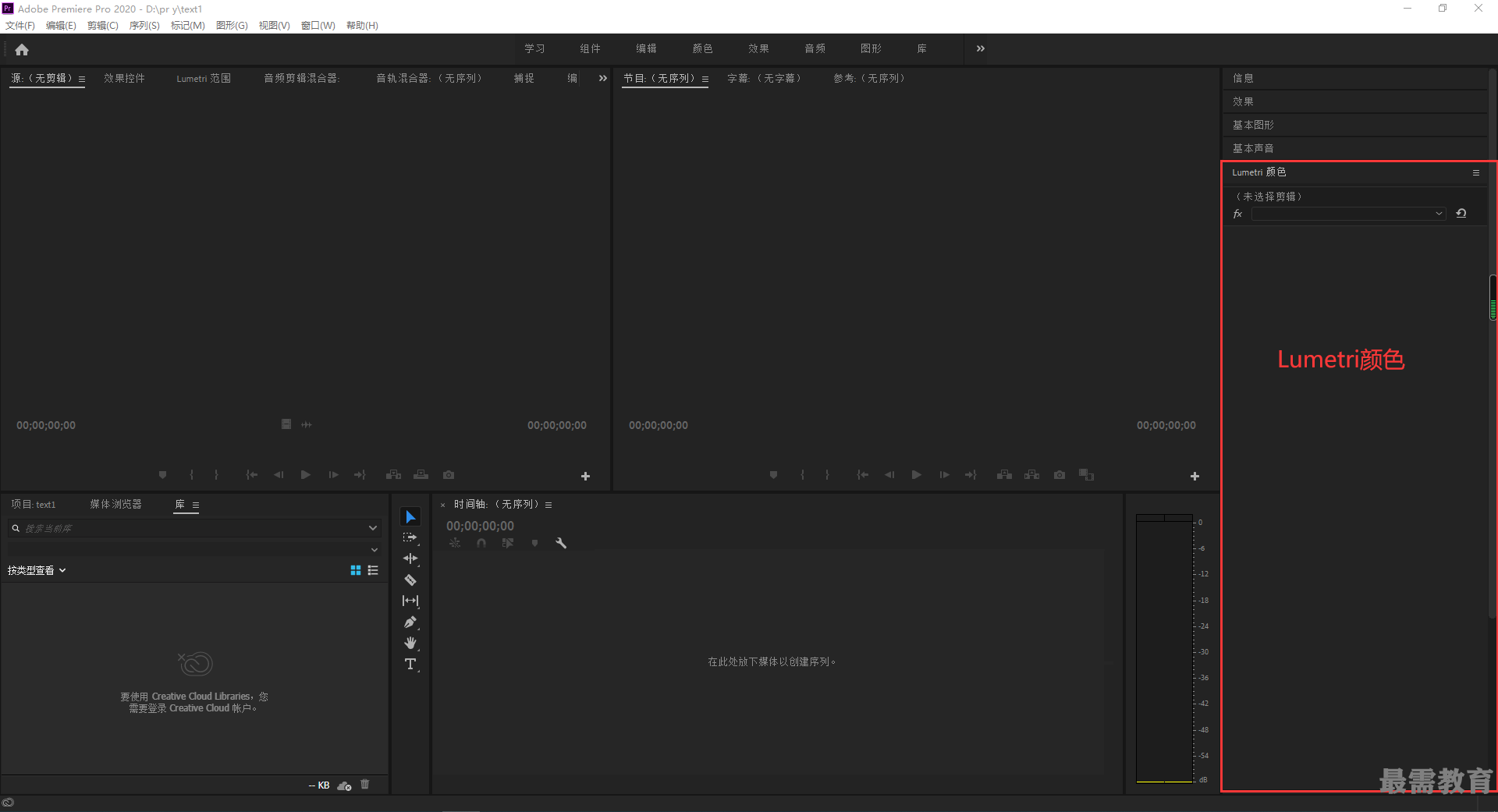Open the 窗口(W) menu
This screenshot has width=1498, height=812.
pyautogui.click(x=318, y=25)
